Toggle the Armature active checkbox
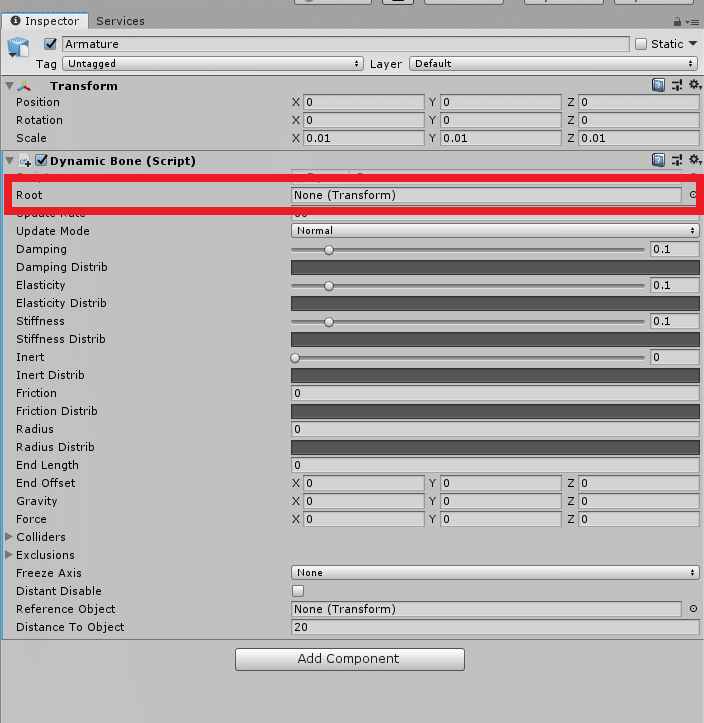Image resolution: width=704 pixels, height=723 pixels. (x=50, y=44)
